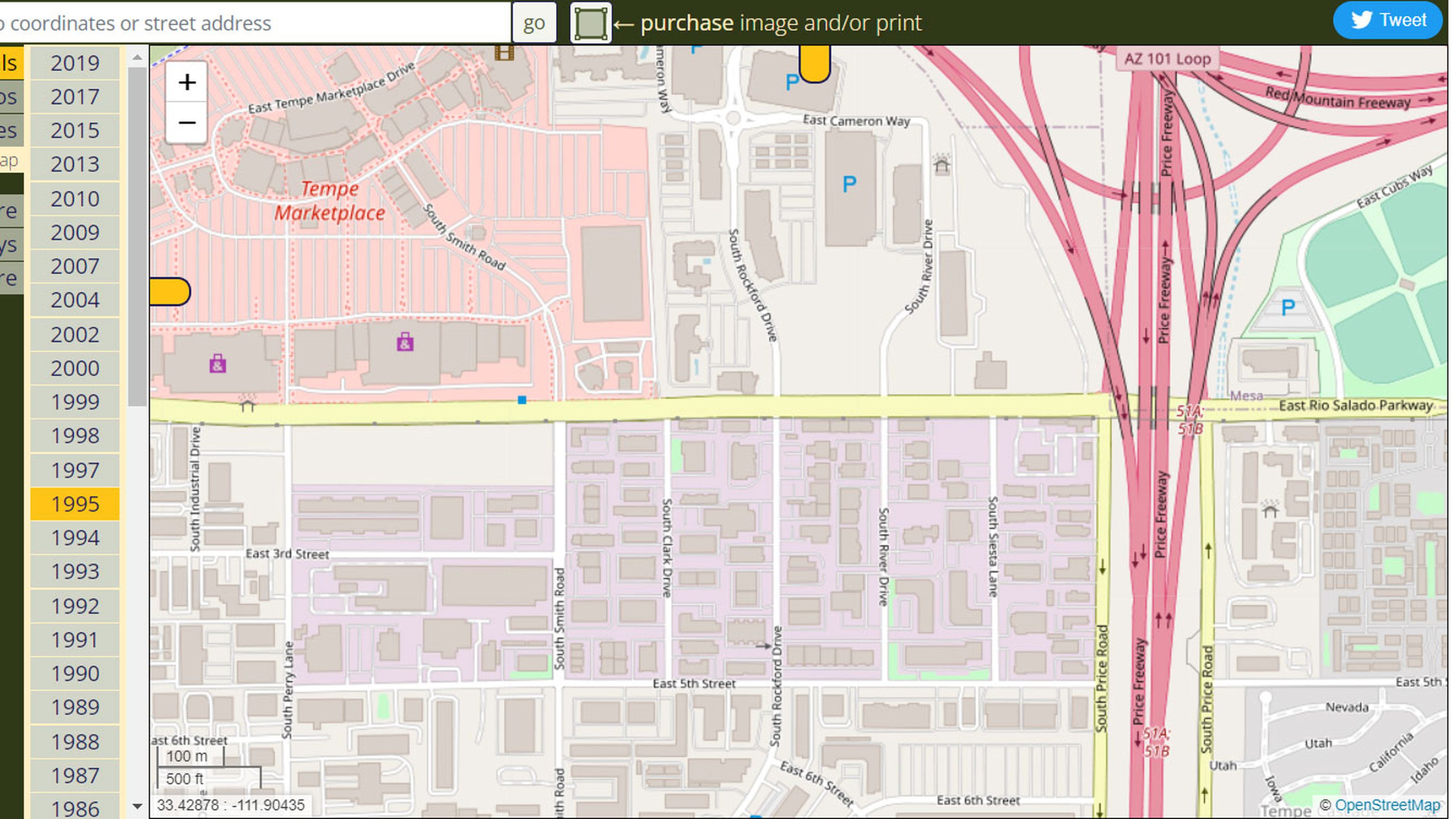Image resolution: width=1456 pixels, height=819 pixels.
Task: Click the highlighted 1995 year entry
Action: tap(75, 504)
